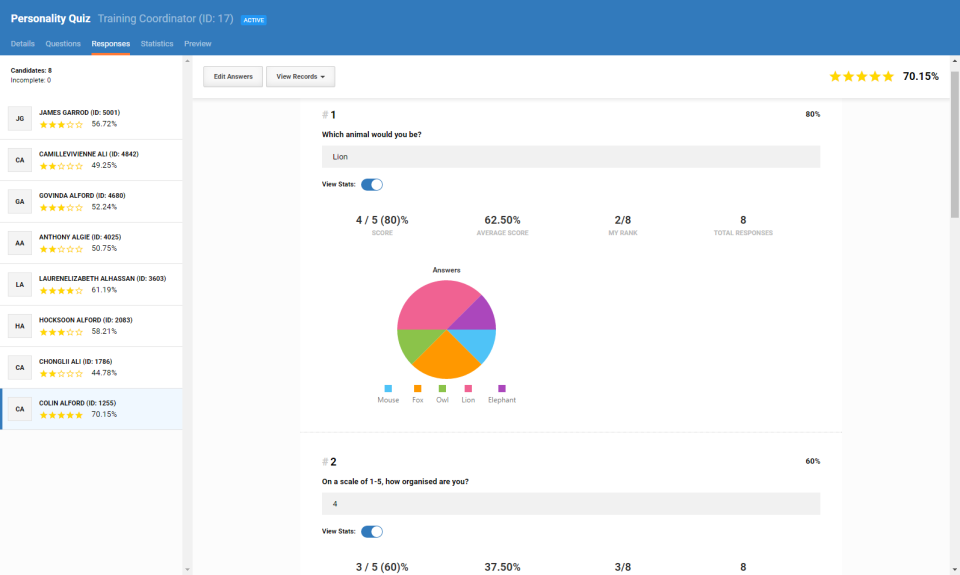The image size is (960, 575).
Task: Click the Fox legend icon in chart
Action: point(418,388)
